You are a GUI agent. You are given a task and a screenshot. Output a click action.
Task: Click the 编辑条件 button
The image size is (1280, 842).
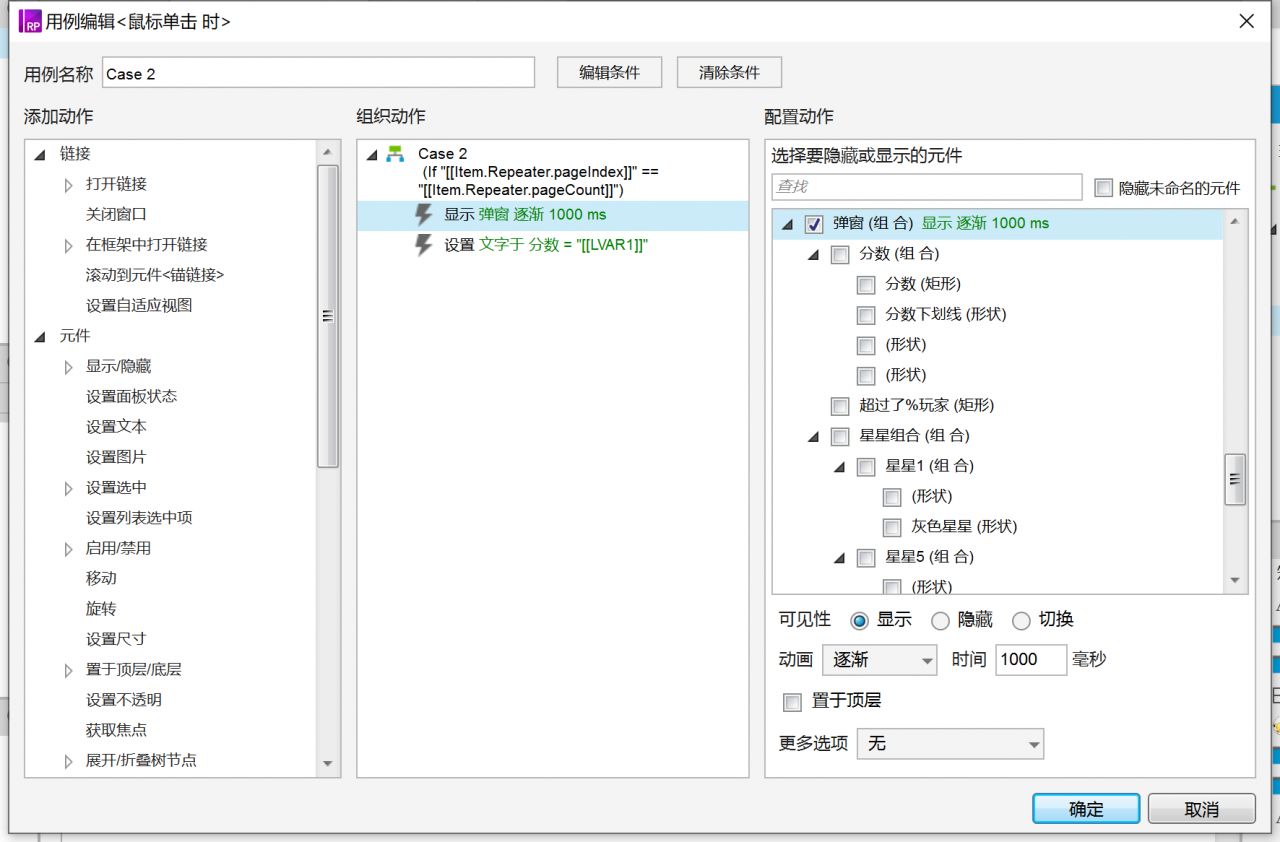(x=609, y=73)
